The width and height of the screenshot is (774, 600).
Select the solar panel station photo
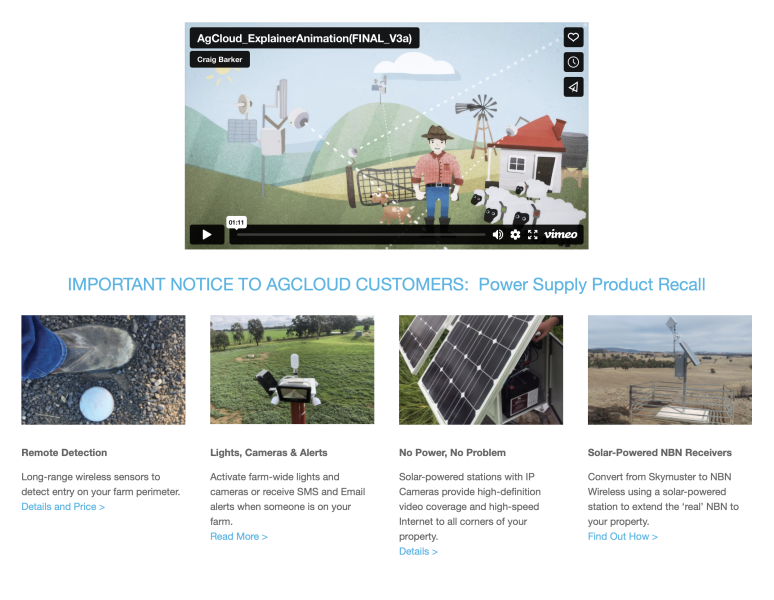click(x=481, y=370)
